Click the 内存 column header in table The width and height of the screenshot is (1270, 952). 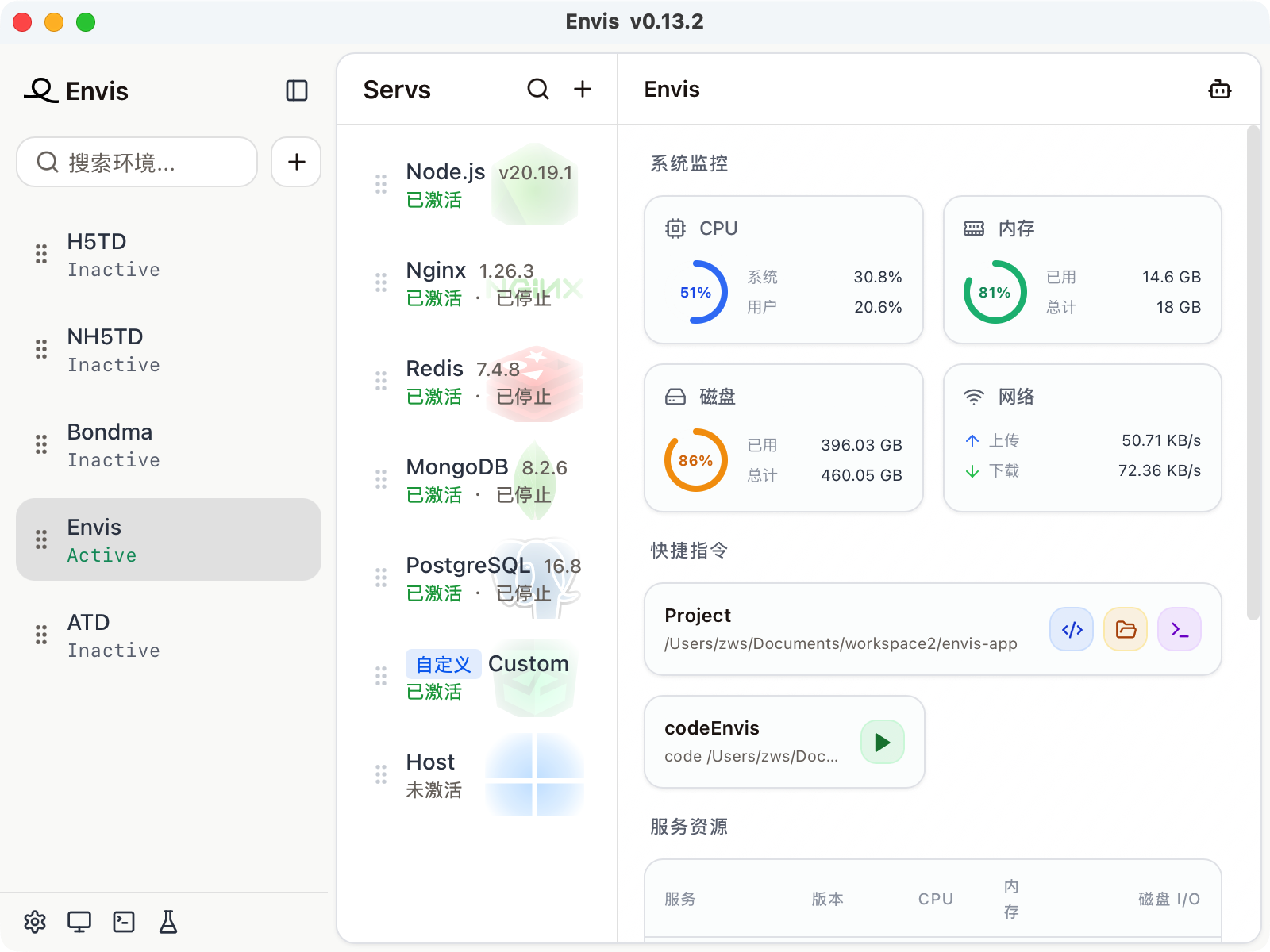(1011, 899)
